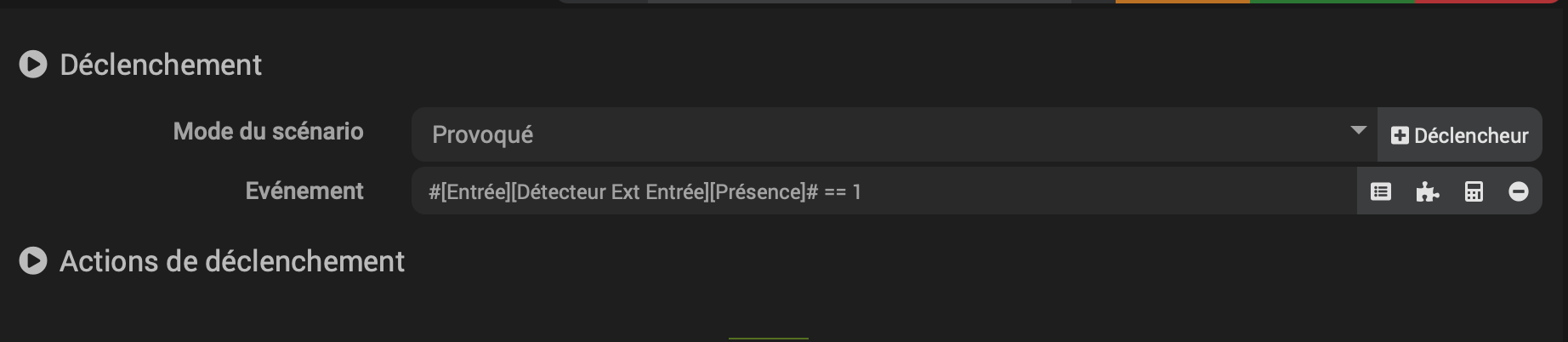The width and height of the screenshot is (1568, 342).
Task: Click the play-circle icon beside Déclenchement
Action: [33, 65]
